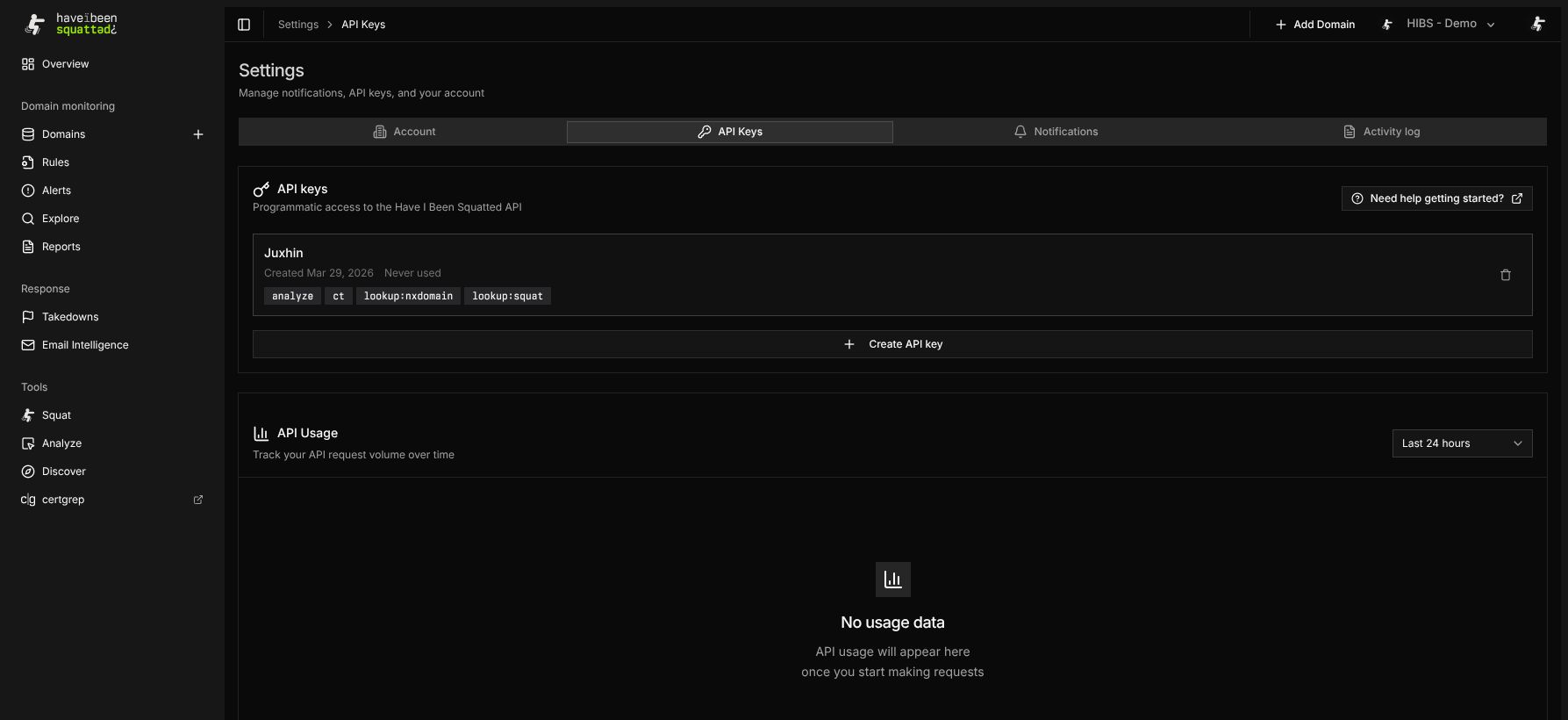Viewport: 1568px width, 720px height.
Task: Switch to the Notifications tab
Action: coord(1056,132)
